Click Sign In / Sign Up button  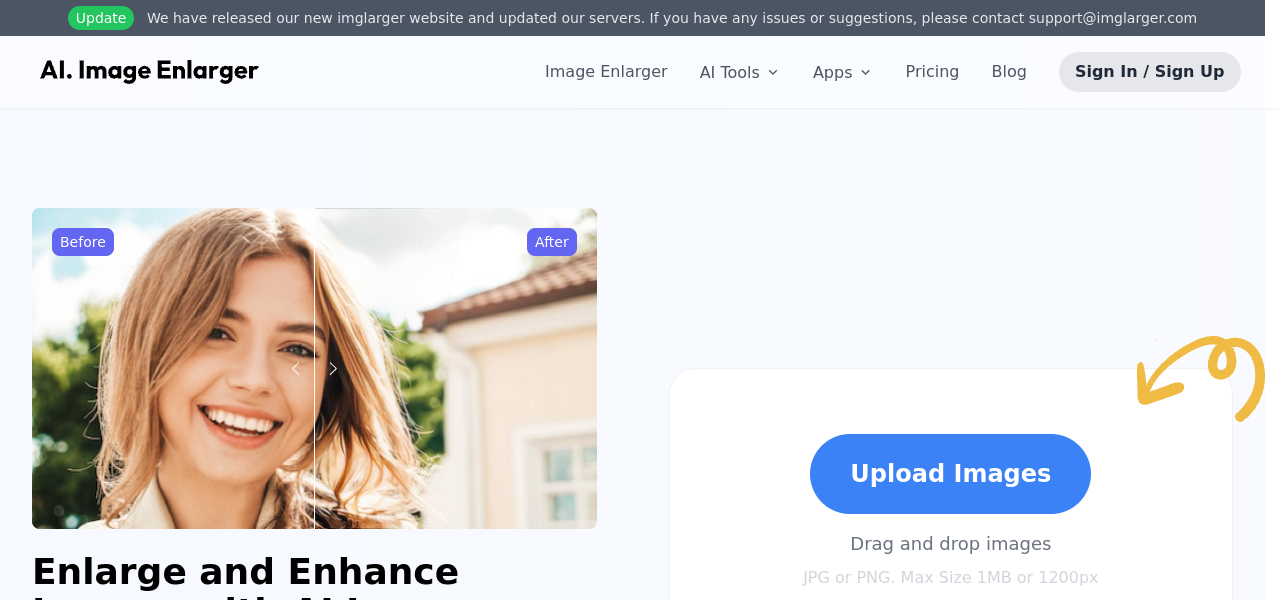[x=1150, y=72]
